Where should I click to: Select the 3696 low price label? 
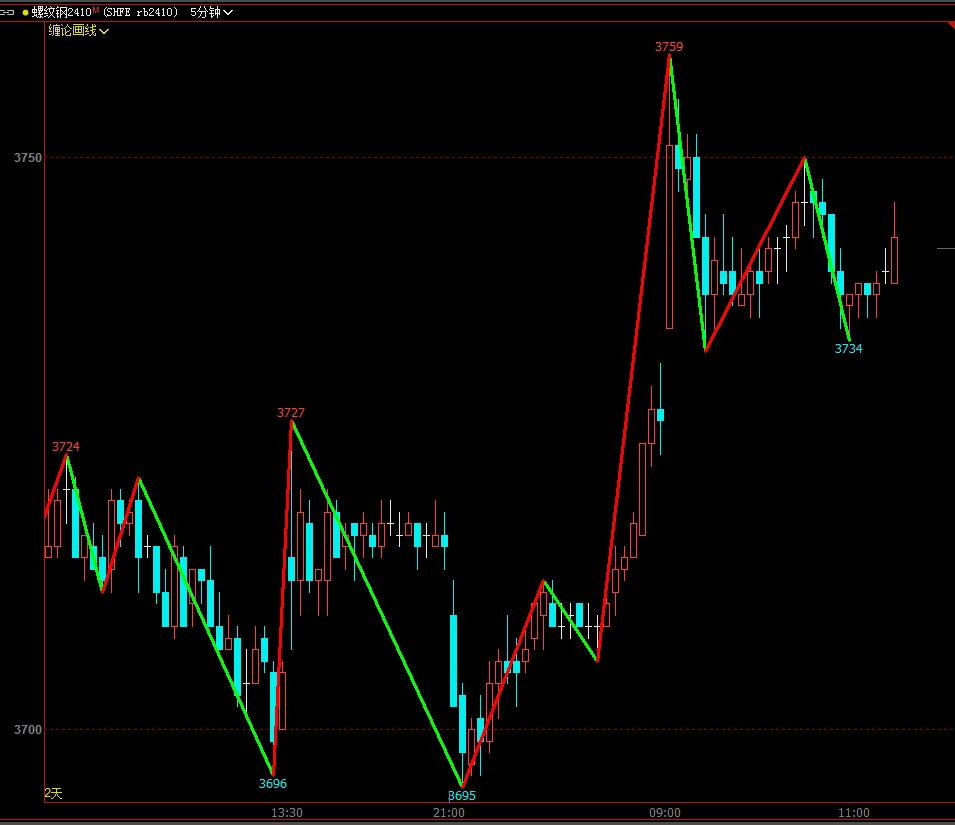(x=273, y=784)
